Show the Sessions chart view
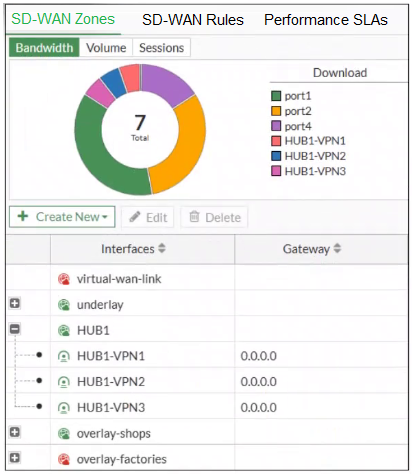This screenshot has width=412, height=474. click(161, 48)
